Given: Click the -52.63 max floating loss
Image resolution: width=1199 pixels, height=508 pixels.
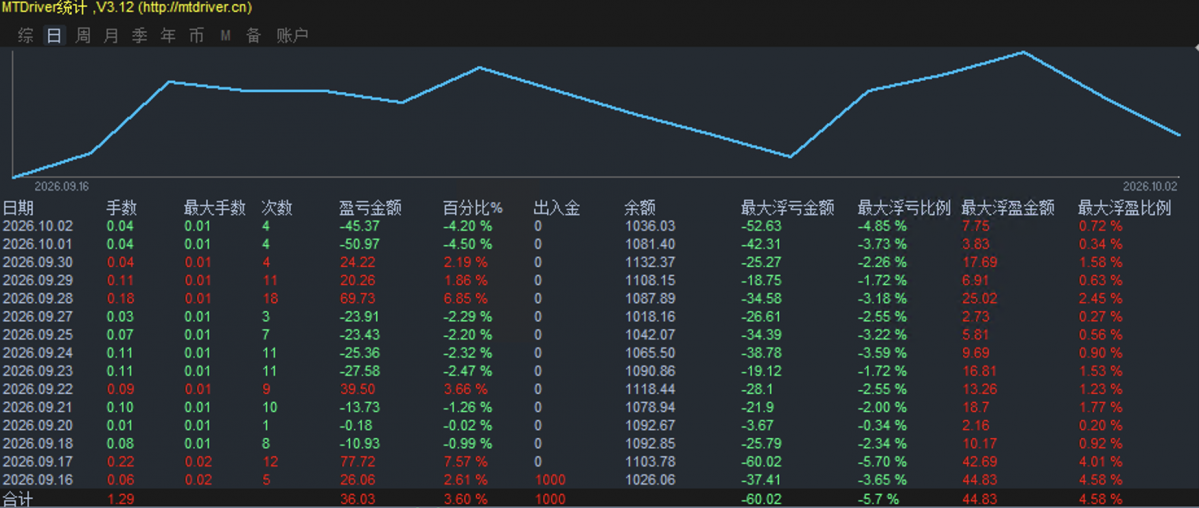Looking at the screenshot, I should [x=760, y=226].
